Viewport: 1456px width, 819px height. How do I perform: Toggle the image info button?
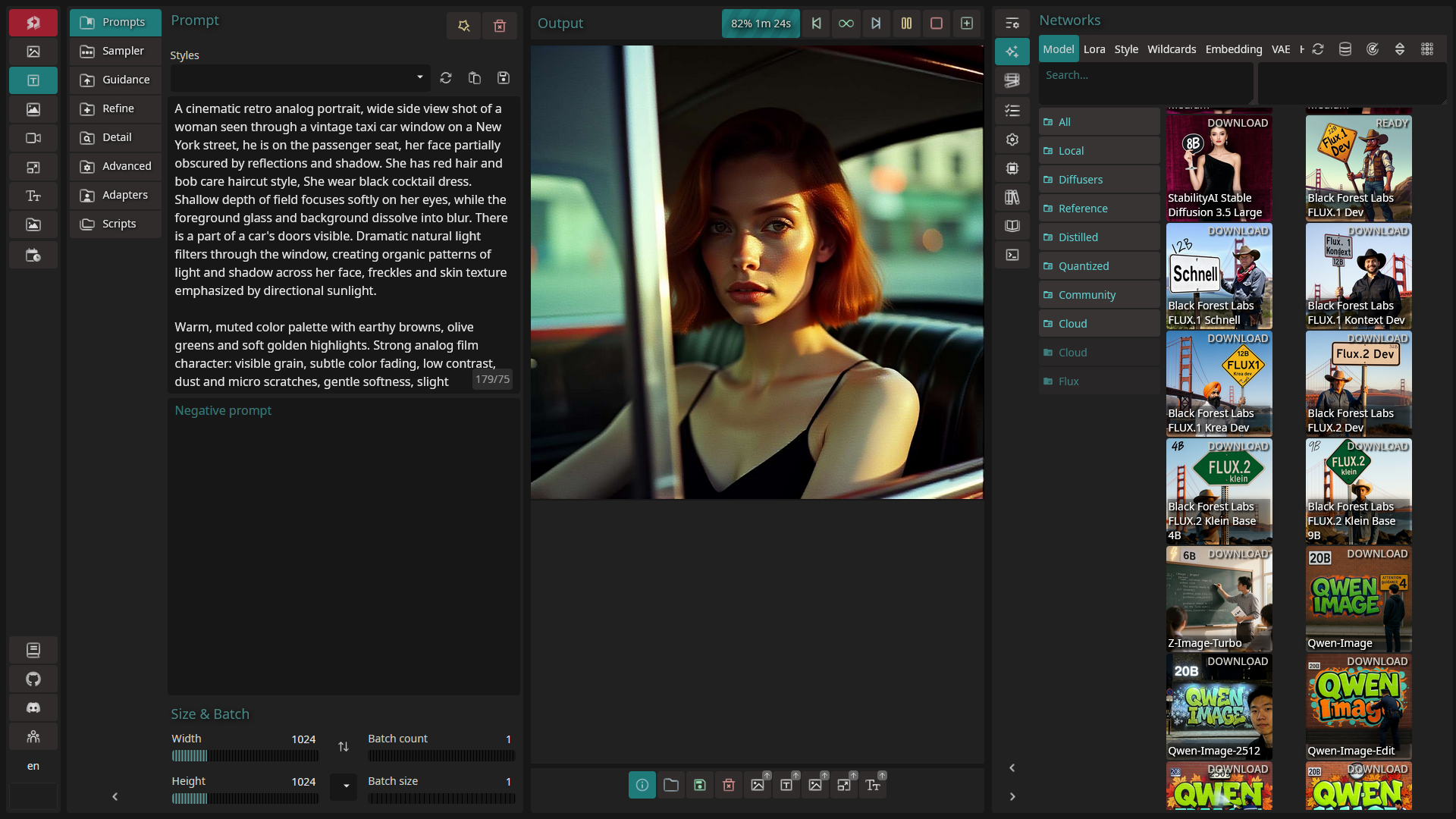642,785
